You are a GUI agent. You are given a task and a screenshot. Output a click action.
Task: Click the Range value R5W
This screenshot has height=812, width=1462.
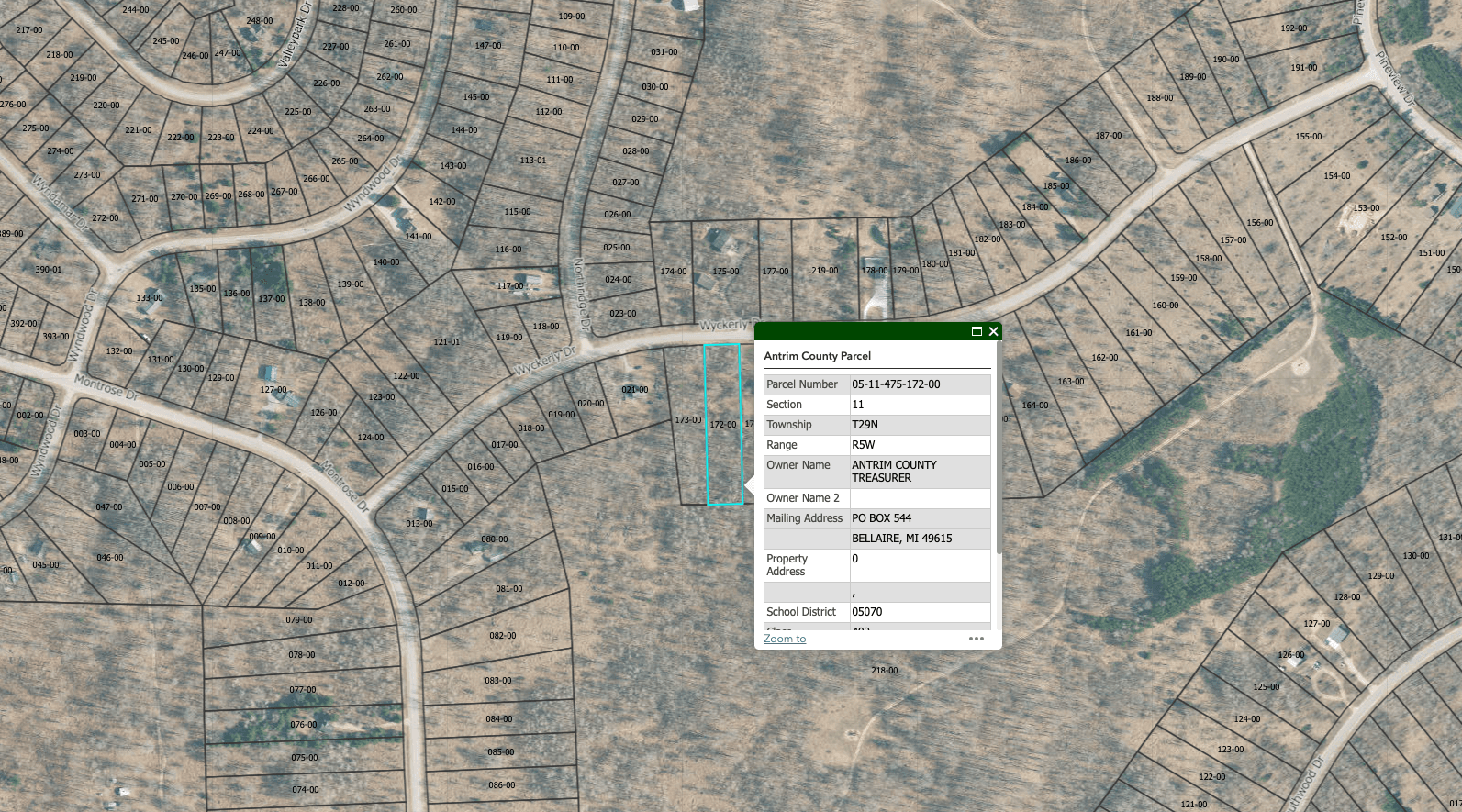tap(864, 445)
